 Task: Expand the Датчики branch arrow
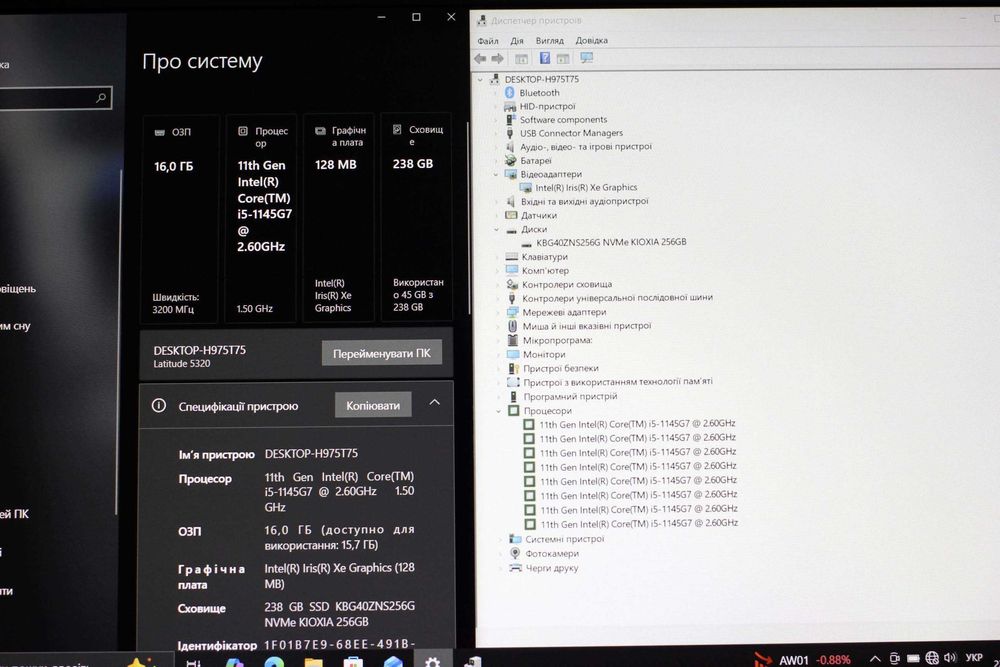pos(497,216)
